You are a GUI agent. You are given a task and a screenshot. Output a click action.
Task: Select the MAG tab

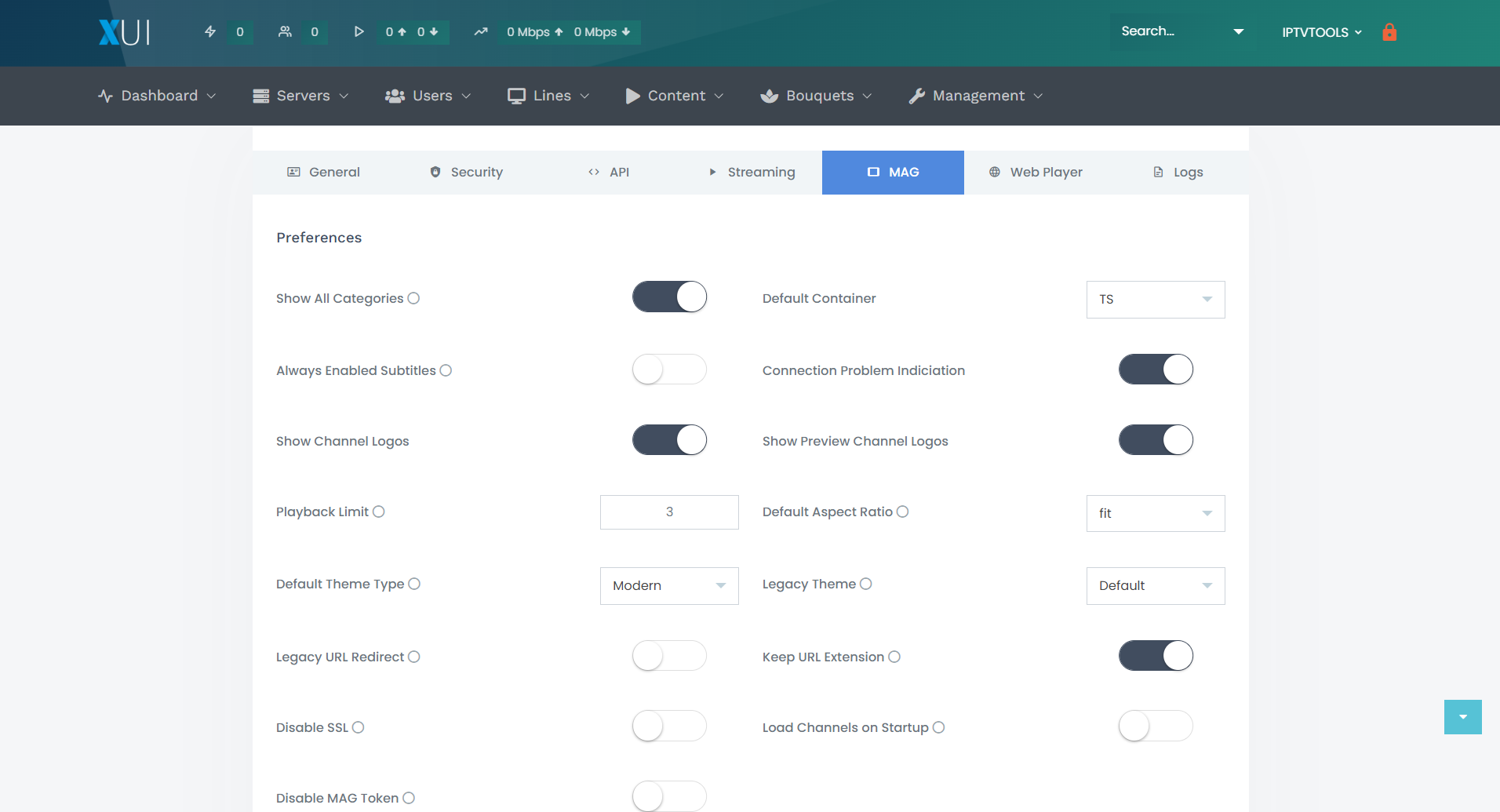point(893,173)
